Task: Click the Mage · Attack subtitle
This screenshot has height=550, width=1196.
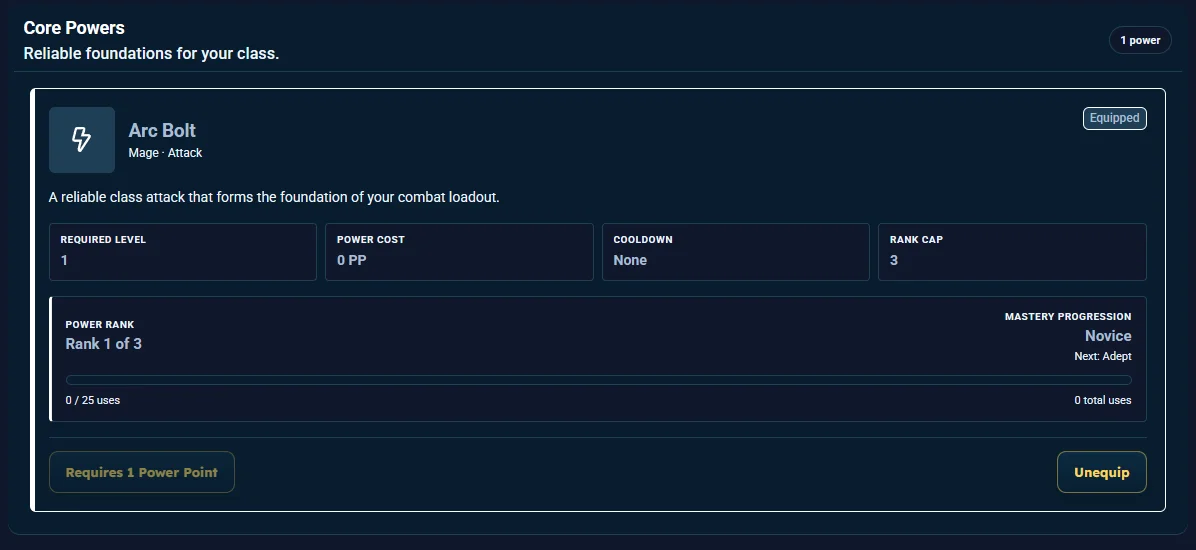Action: point(165,153)
